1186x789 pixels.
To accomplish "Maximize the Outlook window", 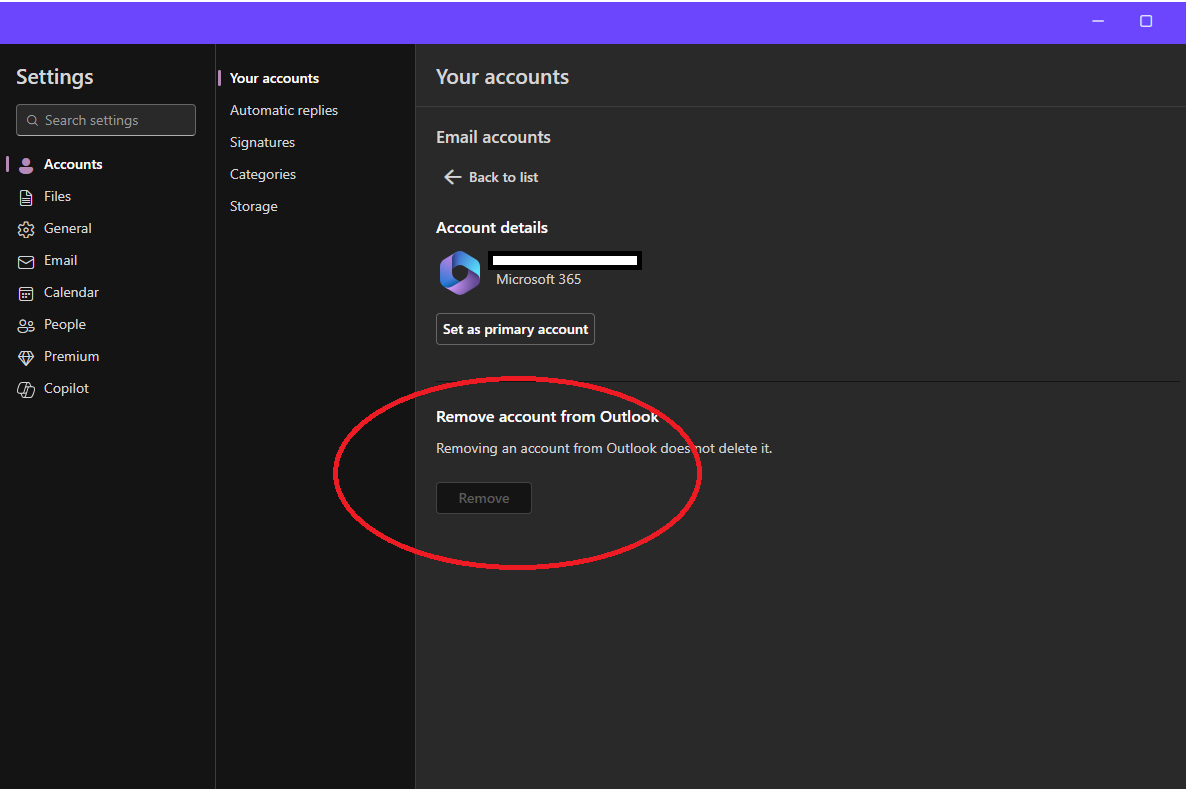I will (1146, 21).
